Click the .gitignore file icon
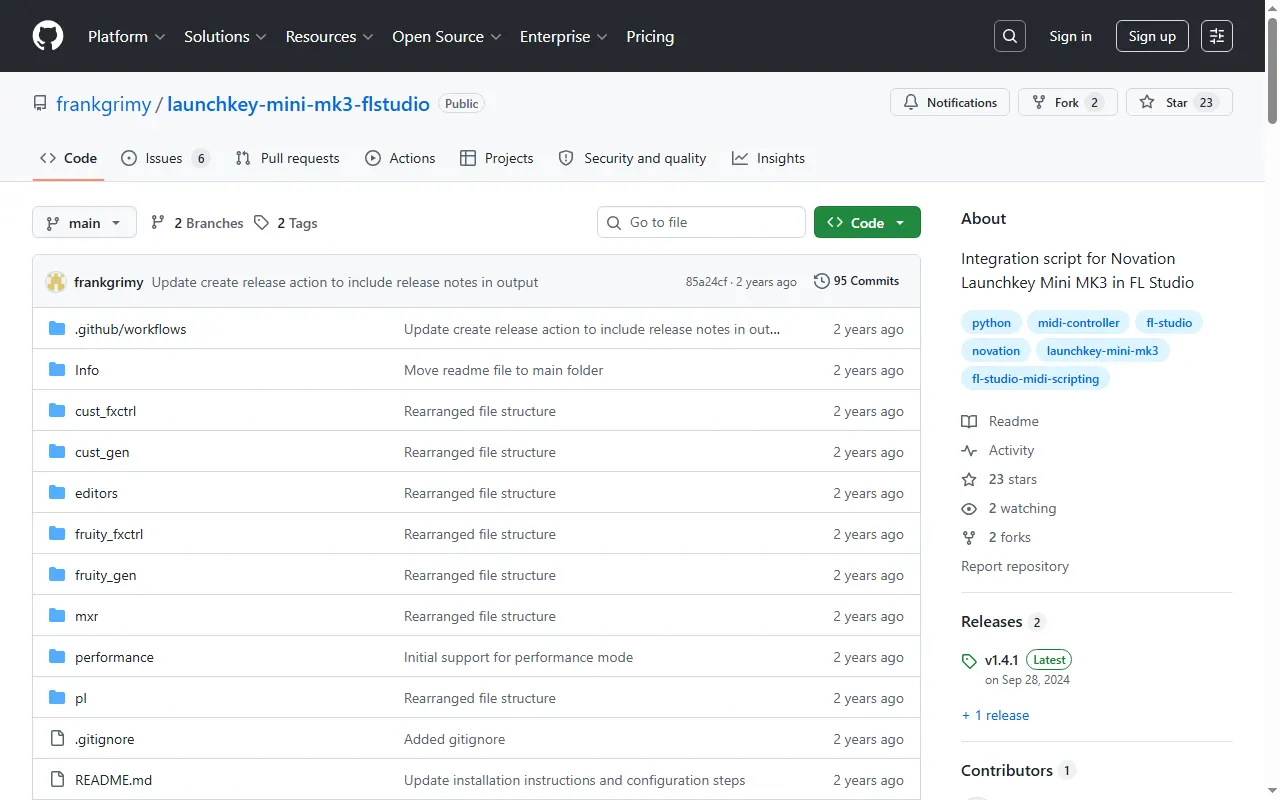Screen dimensions: 1280x800 pyautogui.click(x=57, y=739)
